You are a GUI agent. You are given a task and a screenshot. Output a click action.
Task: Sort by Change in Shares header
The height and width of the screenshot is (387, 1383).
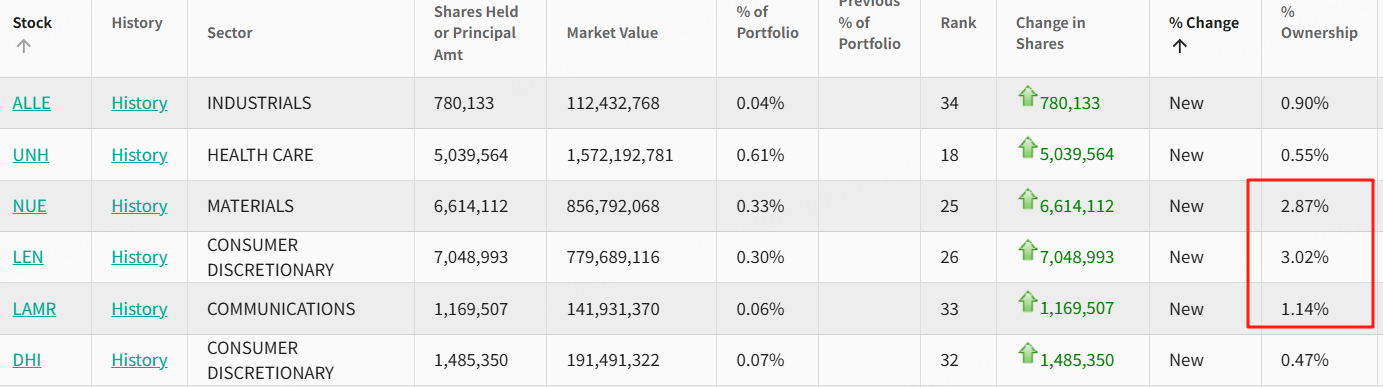(1050, 33)
